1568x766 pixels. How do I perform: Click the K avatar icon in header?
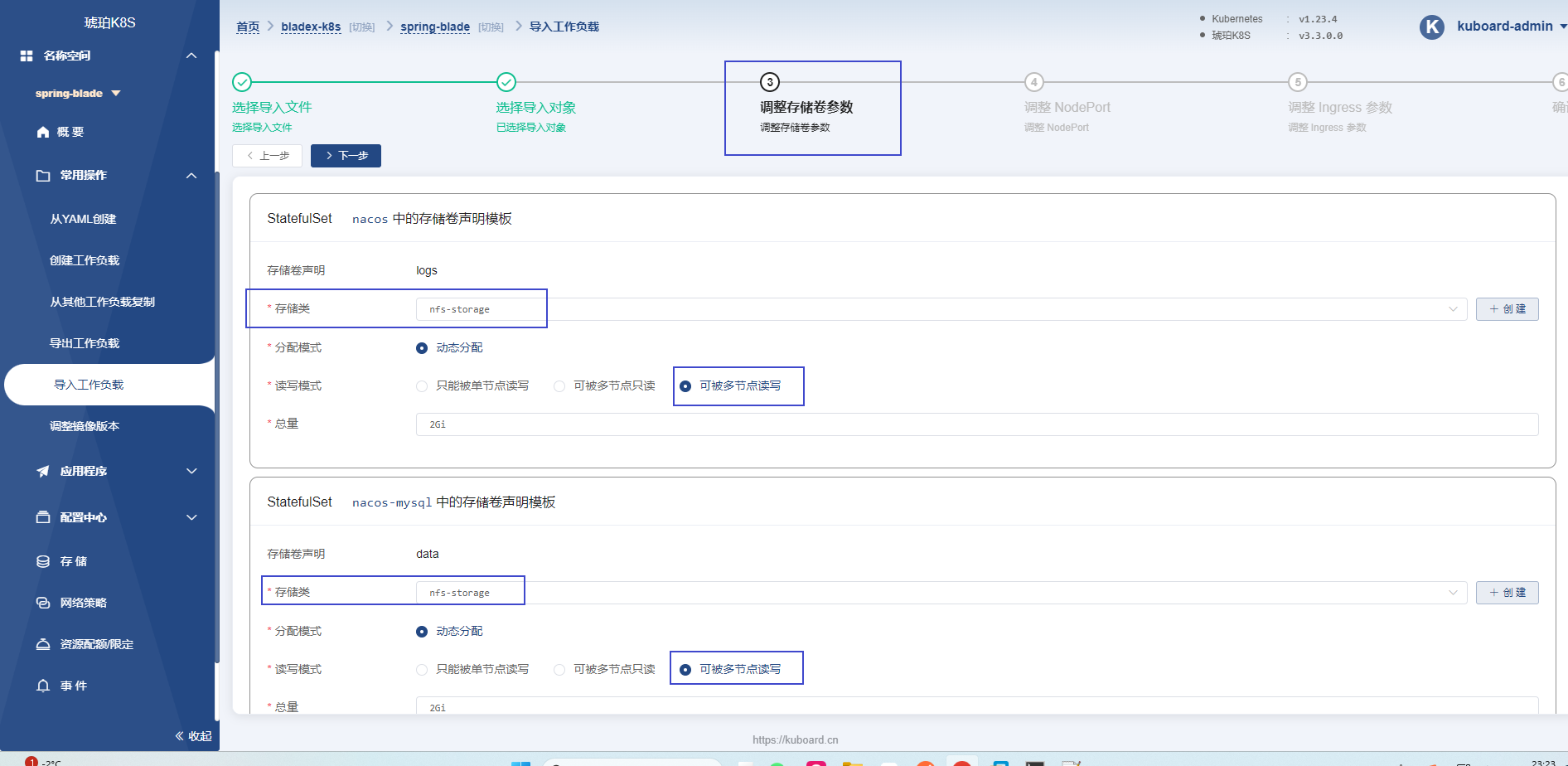click(x=1432, y=27)
